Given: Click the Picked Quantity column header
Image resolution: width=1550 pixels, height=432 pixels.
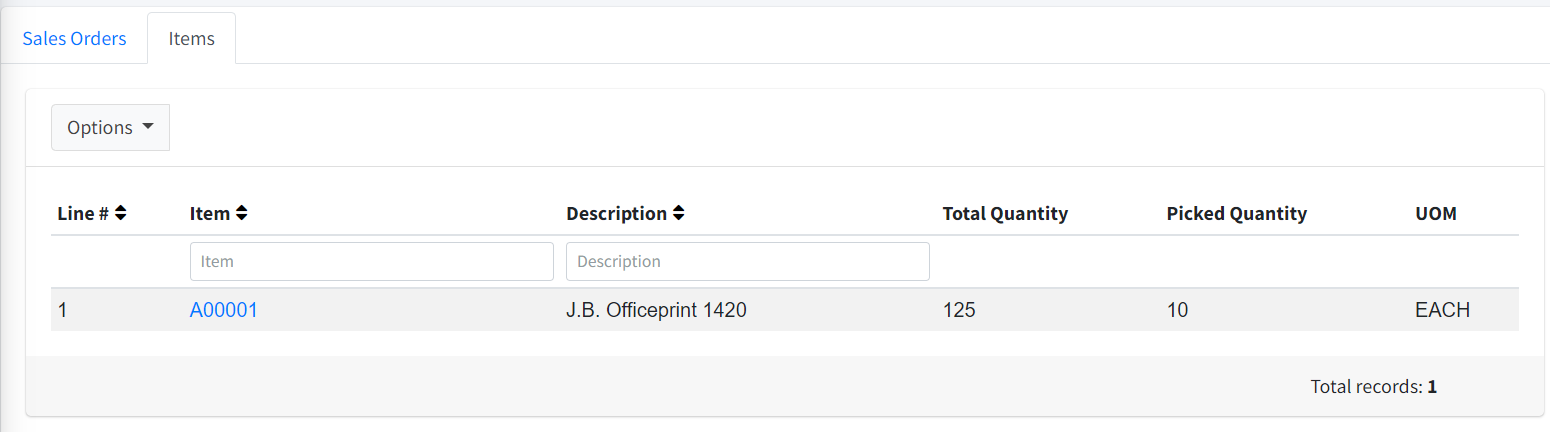Looking at the screenshot, I should click(1236, 213).
